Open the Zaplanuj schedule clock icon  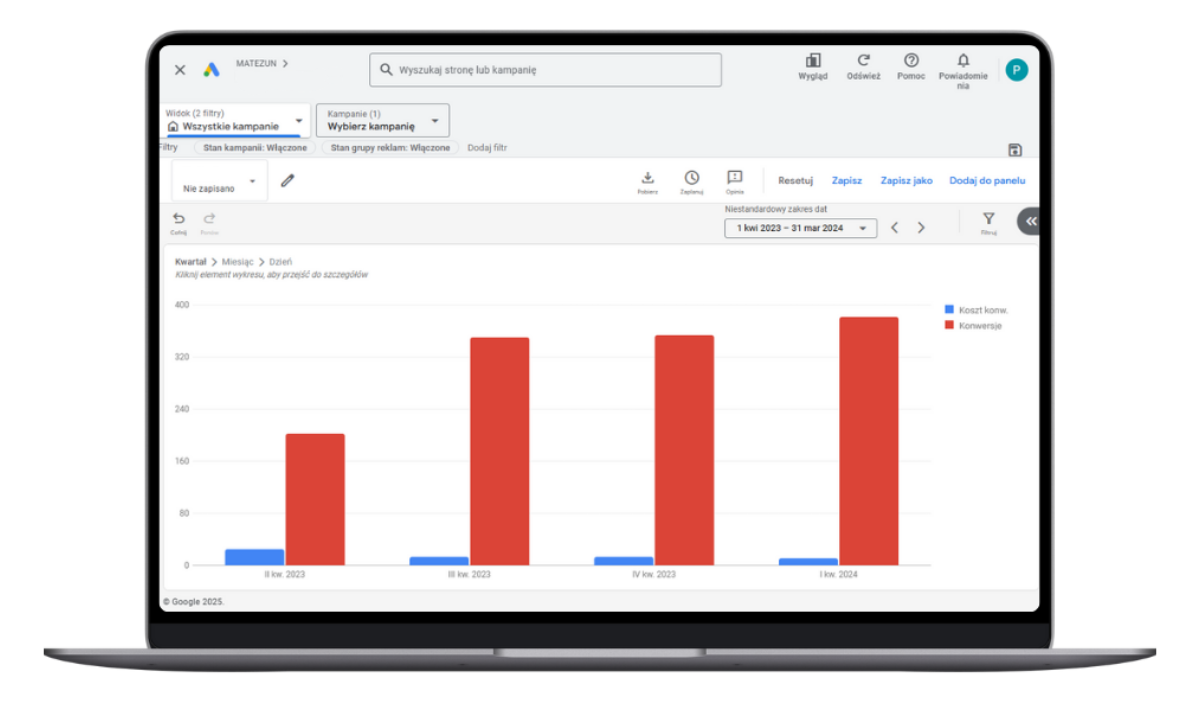(x=691, y=178)
